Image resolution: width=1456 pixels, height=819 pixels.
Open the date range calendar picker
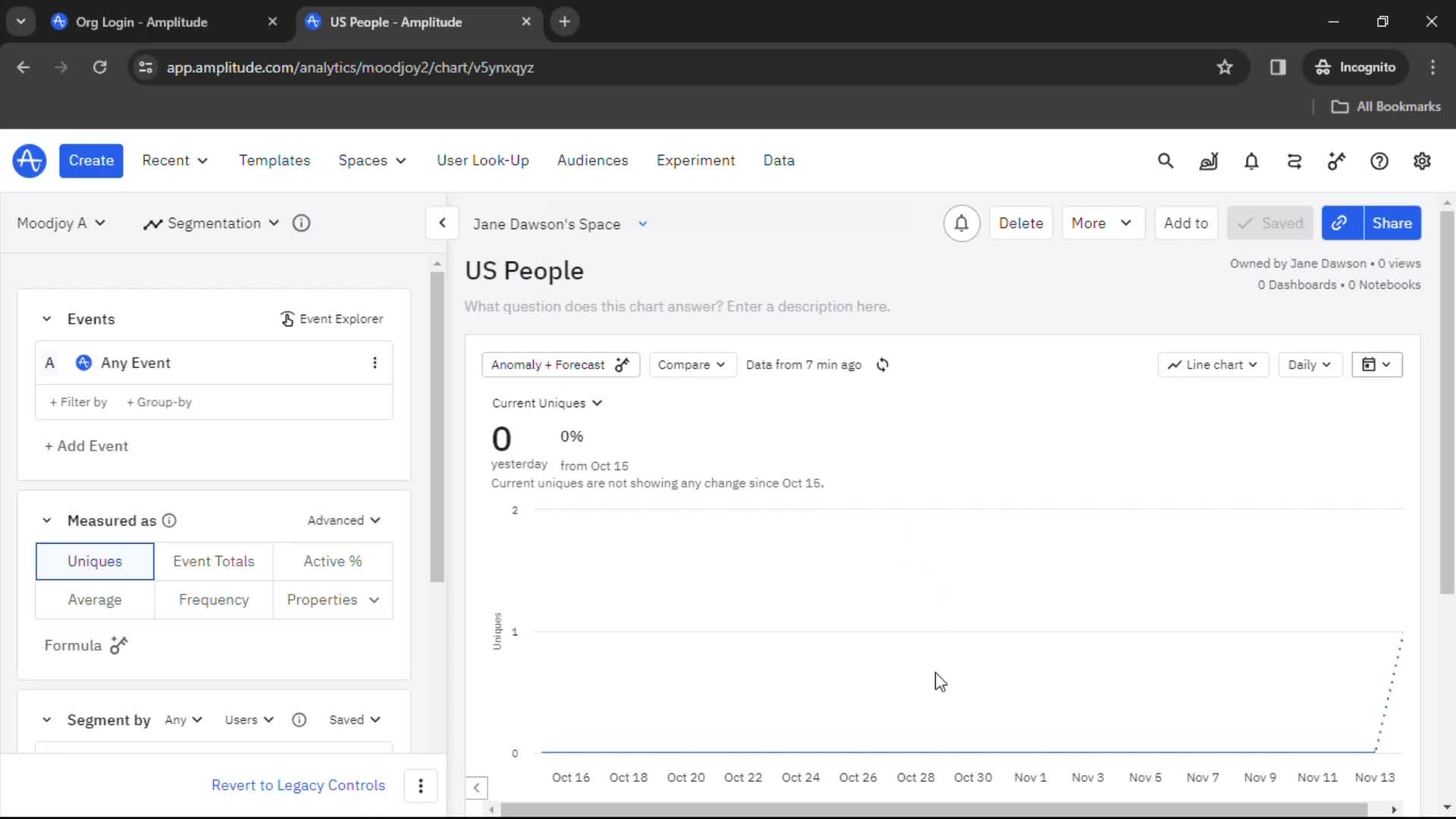coord(1376,365)
